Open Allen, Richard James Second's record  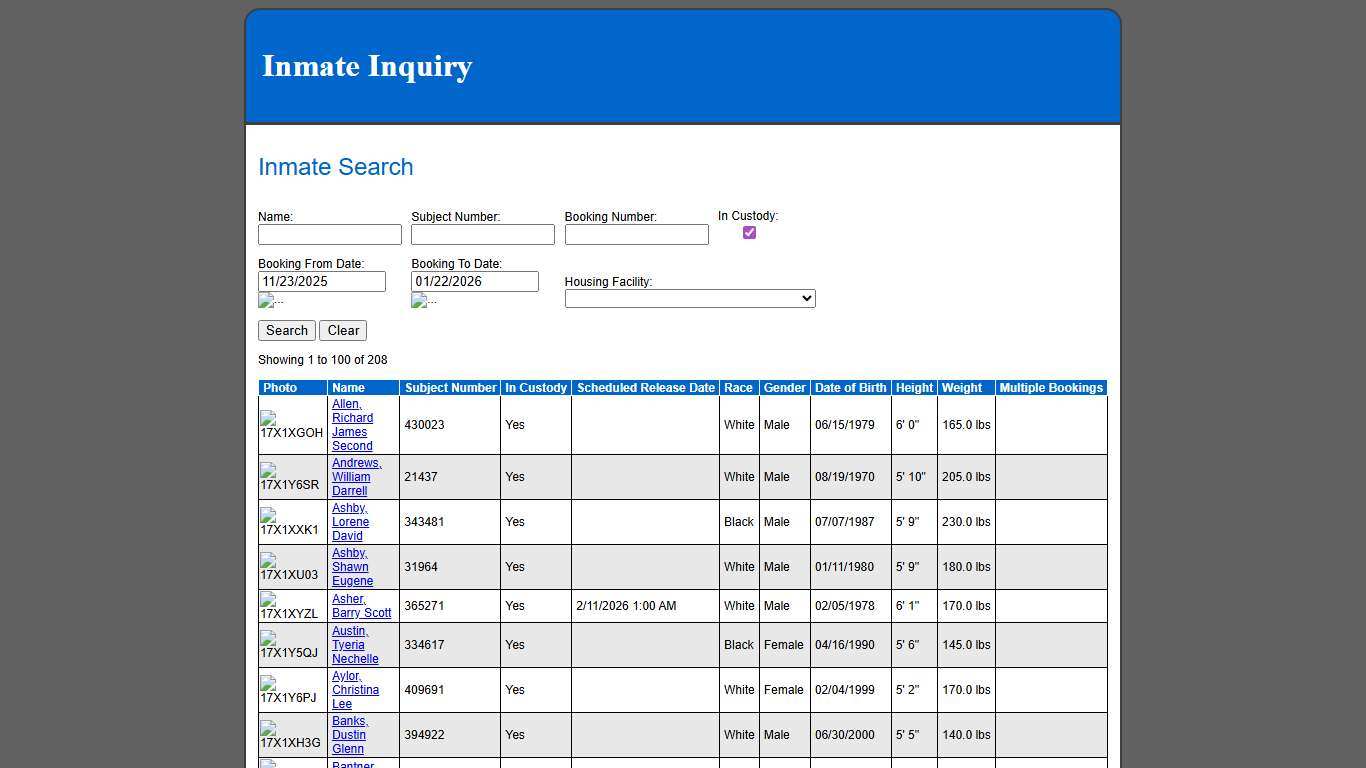click(352, 425)
